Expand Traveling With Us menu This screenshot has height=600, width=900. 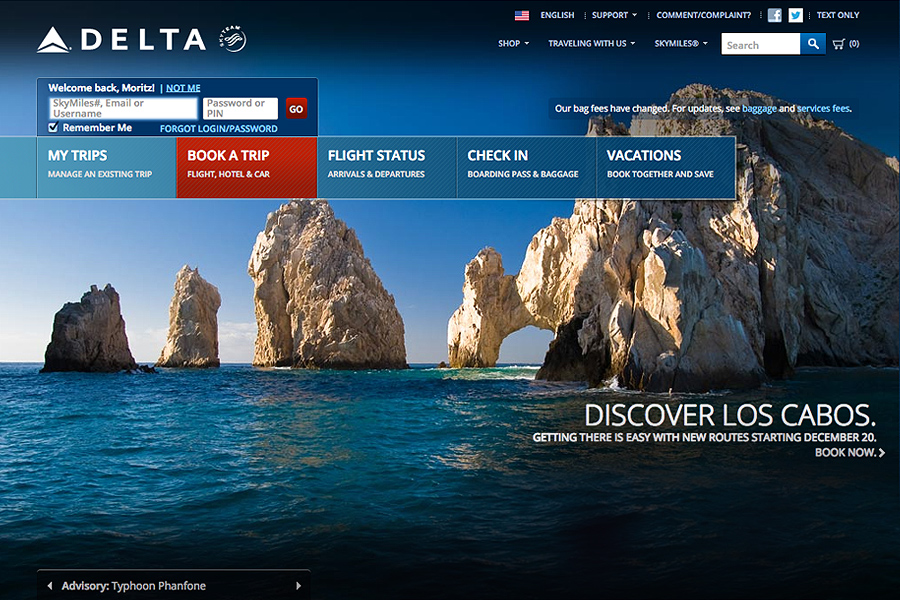[592, 44]
